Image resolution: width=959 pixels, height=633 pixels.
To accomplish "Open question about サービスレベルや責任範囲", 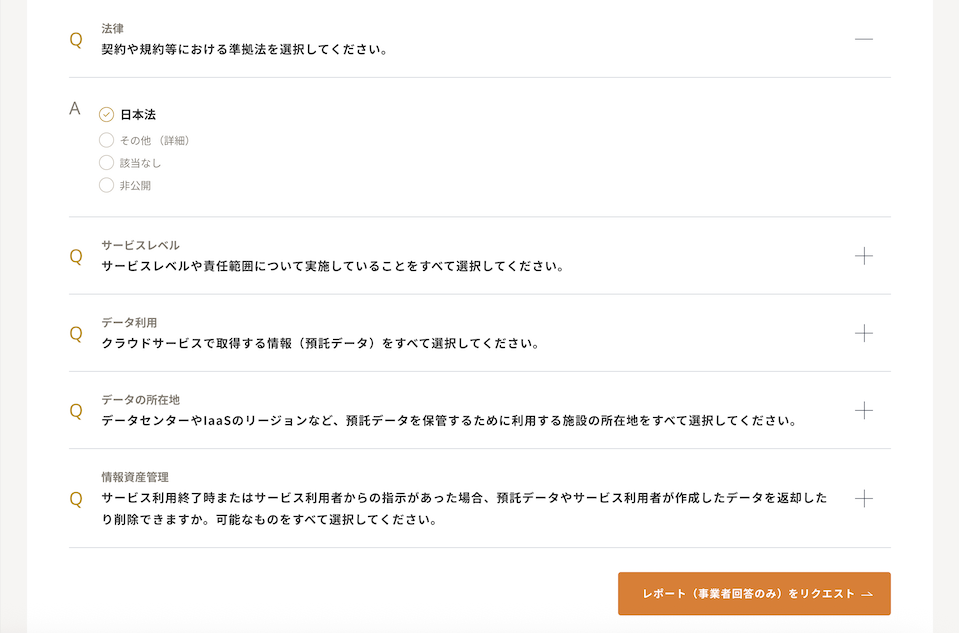I will pos(333,267).
